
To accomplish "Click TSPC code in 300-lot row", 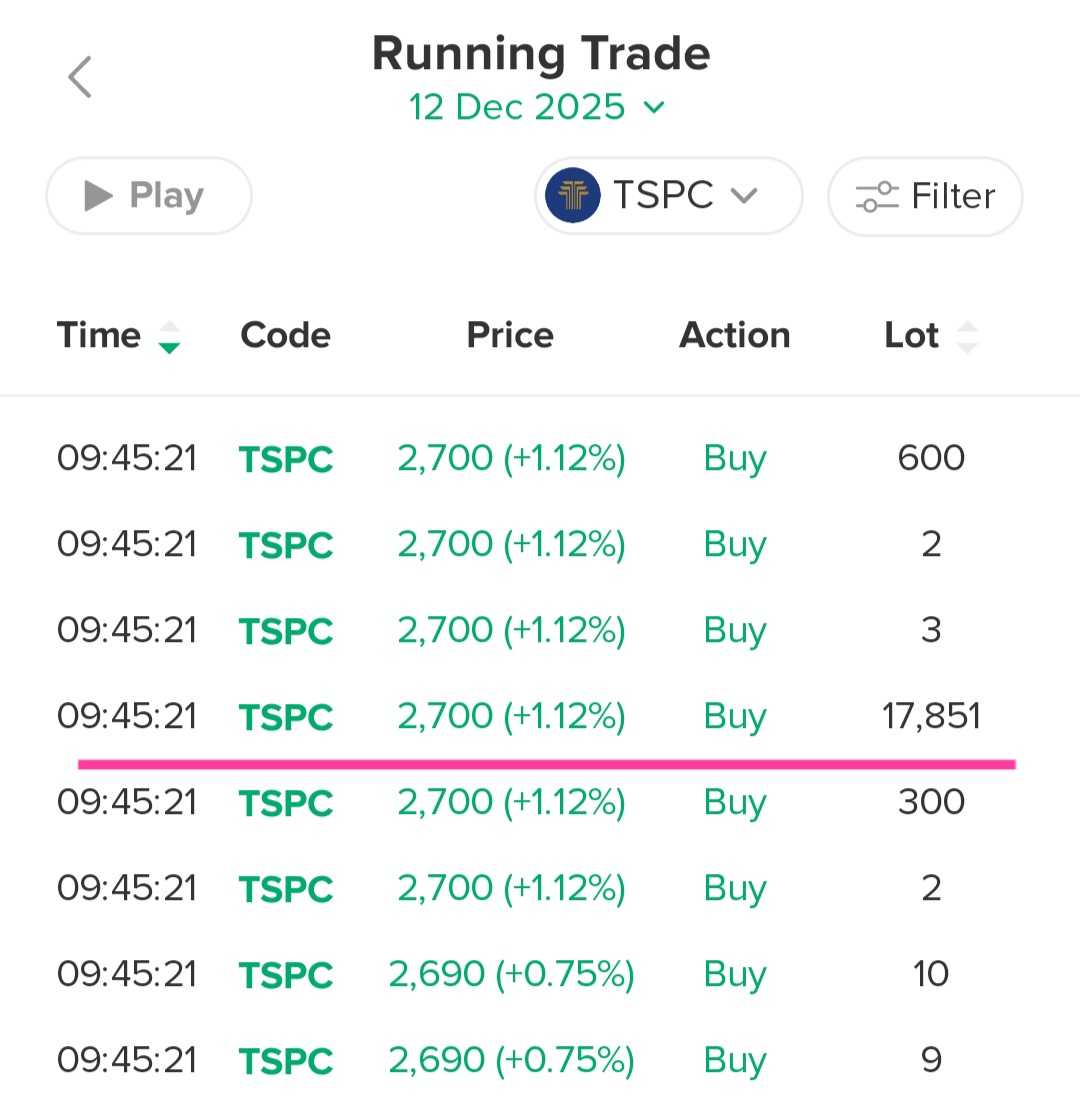I will (286, 803).
